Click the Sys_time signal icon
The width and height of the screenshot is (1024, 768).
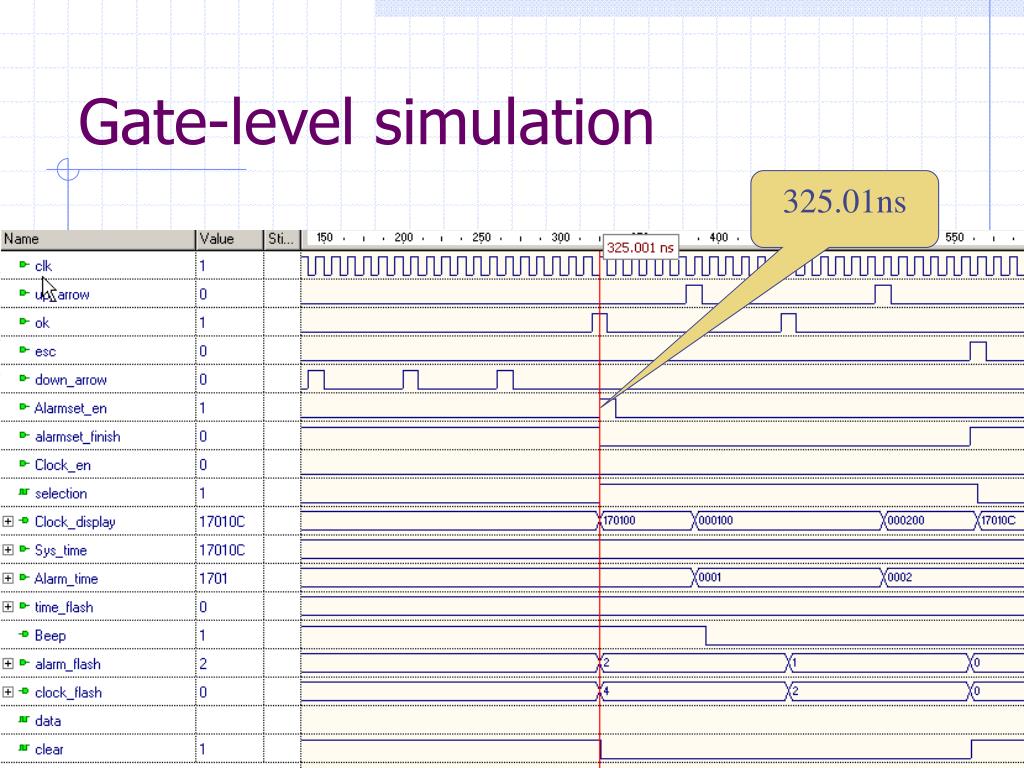tap(24, 549)
